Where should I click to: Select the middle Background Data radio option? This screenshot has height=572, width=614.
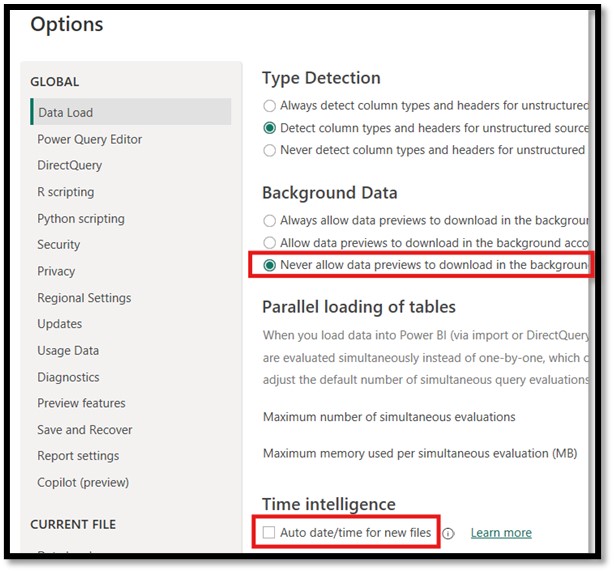click(x=269, y=243)
